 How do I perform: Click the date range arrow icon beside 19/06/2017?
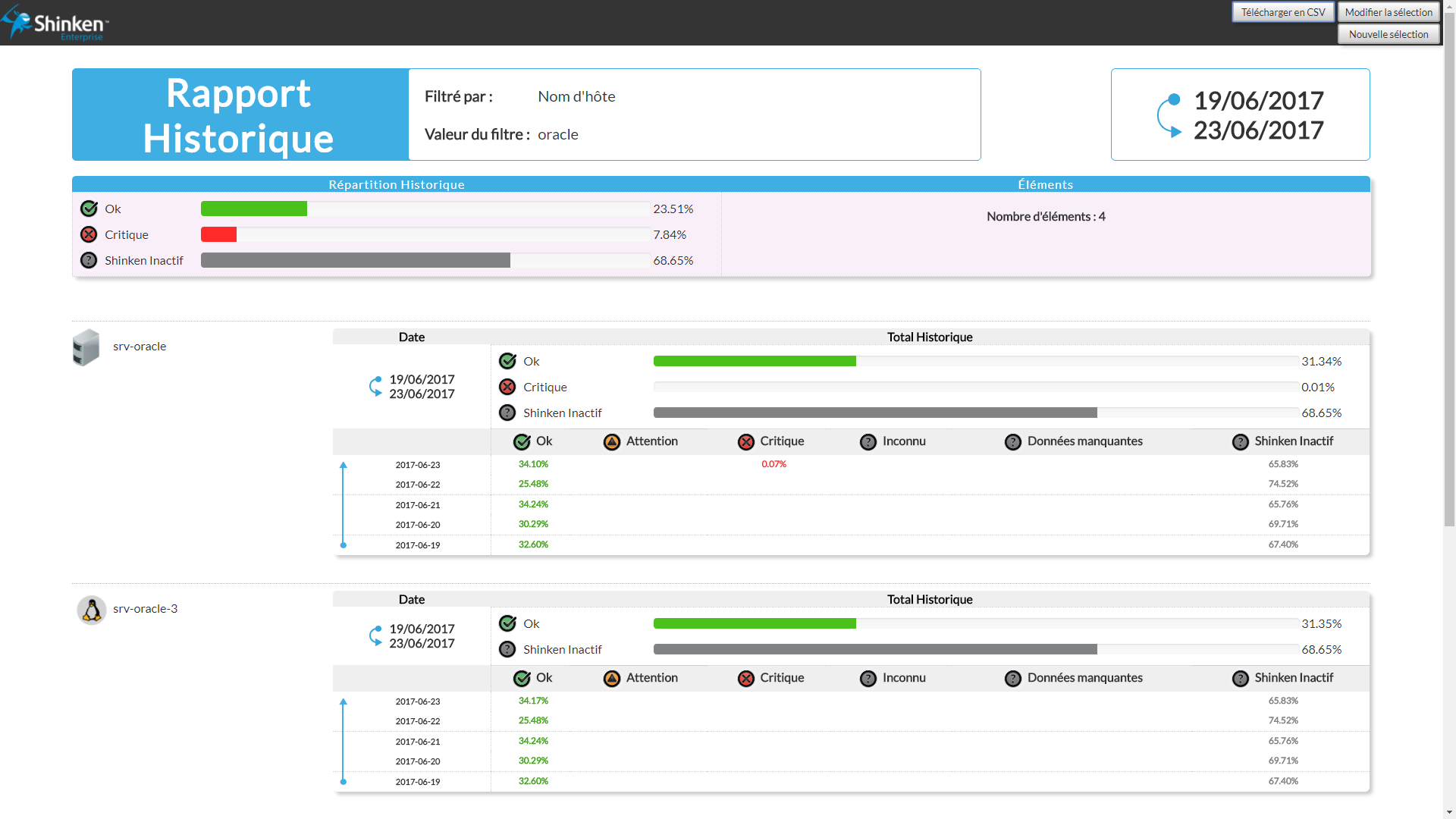[1169, 116]
